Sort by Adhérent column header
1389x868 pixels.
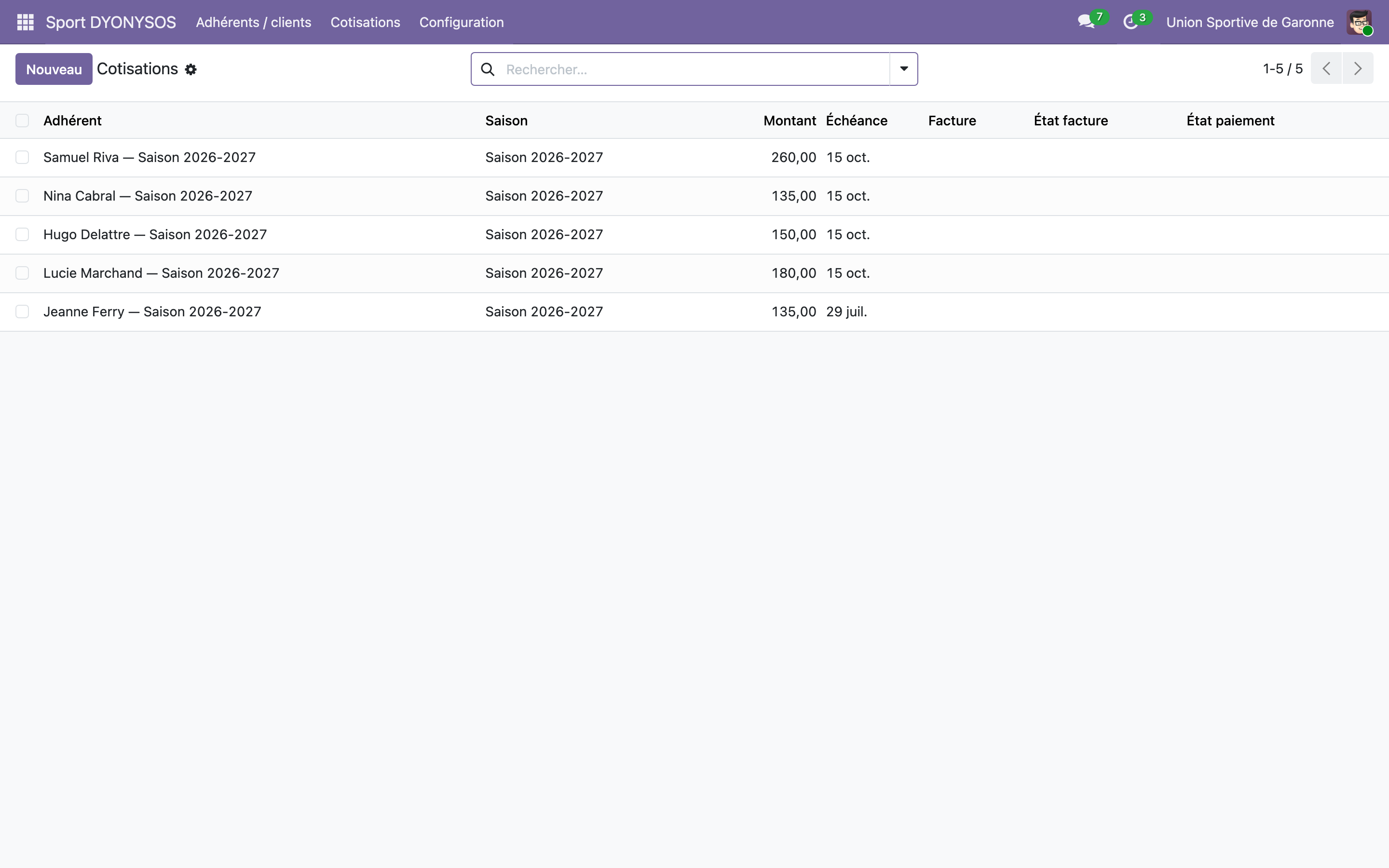[72, 121]
